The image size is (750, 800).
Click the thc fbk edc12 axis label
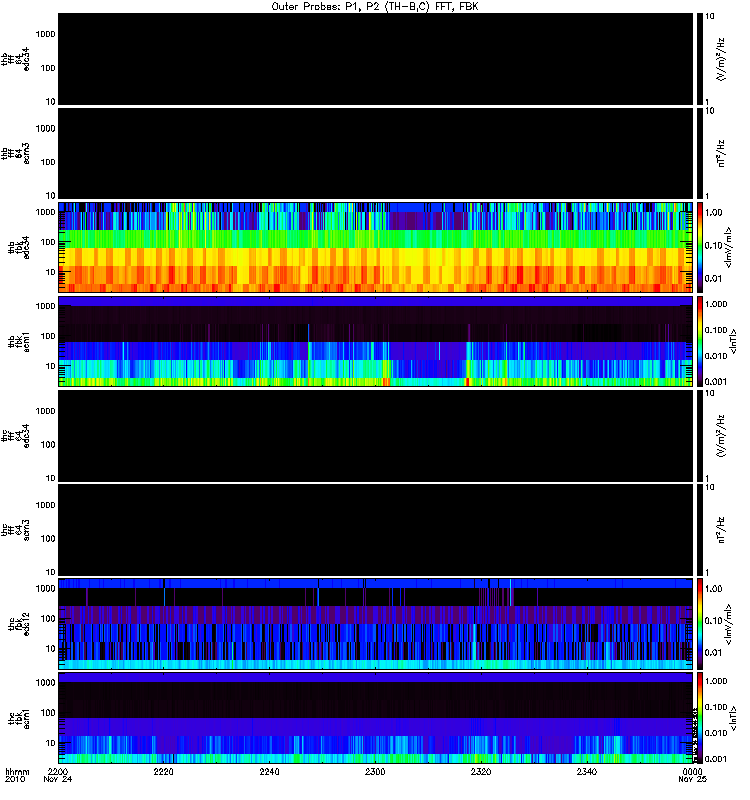19,623
